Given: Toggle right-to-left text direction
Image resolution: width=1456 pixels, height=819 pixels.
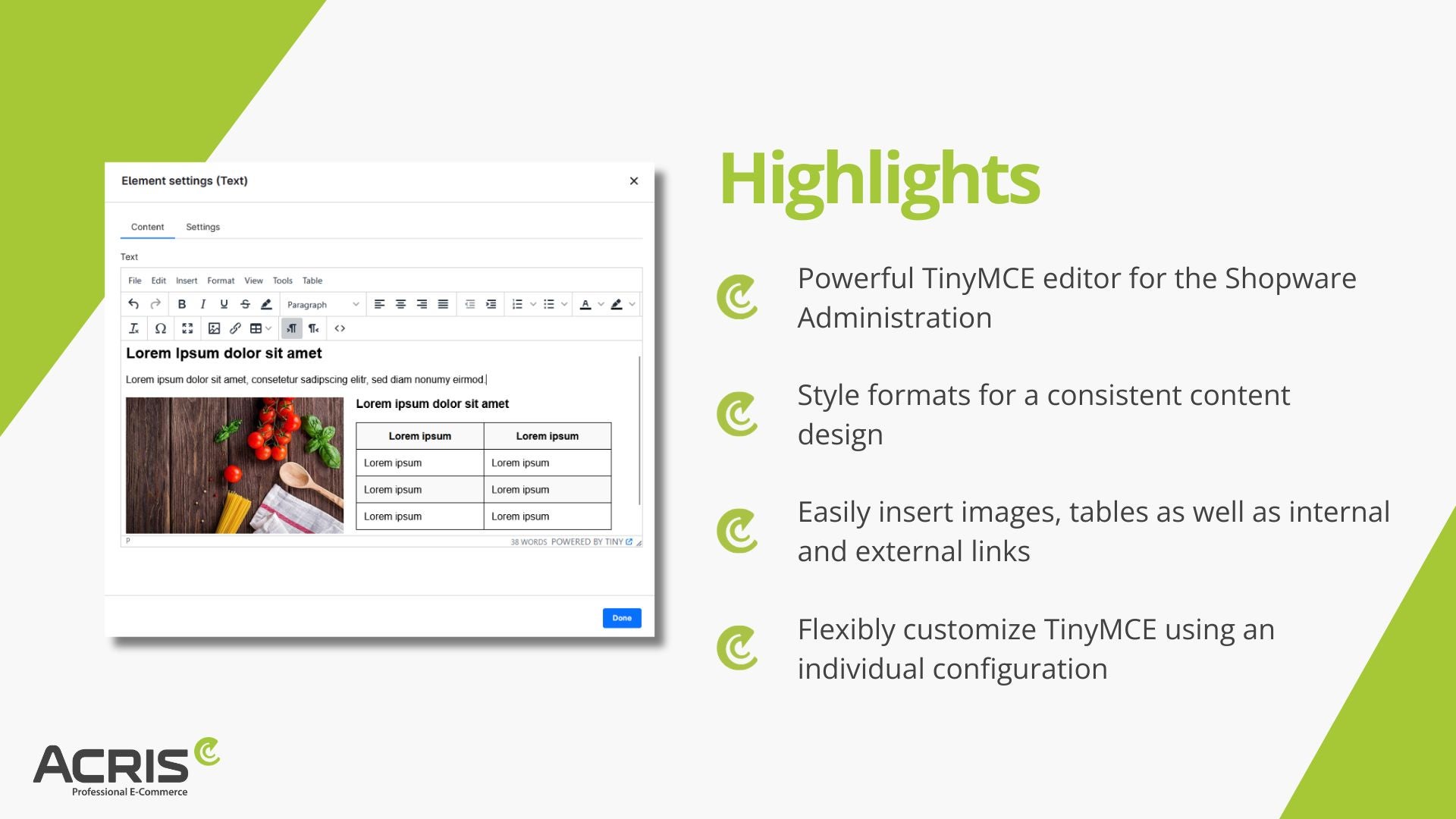Looking at the screenshot, I should [x=313, y=328].
